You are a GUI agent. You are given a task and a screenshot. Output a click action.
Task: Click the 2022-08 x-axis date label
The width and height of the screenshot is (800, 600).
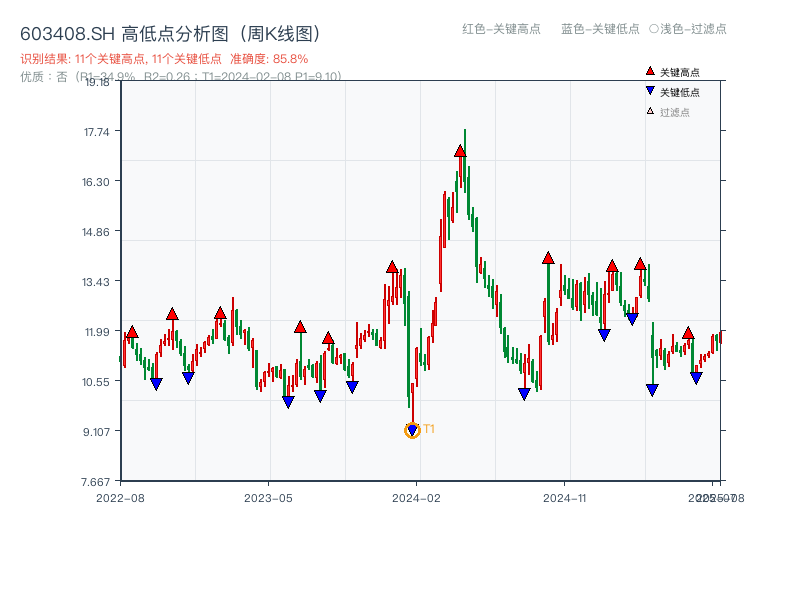click(x=120, y=498)
